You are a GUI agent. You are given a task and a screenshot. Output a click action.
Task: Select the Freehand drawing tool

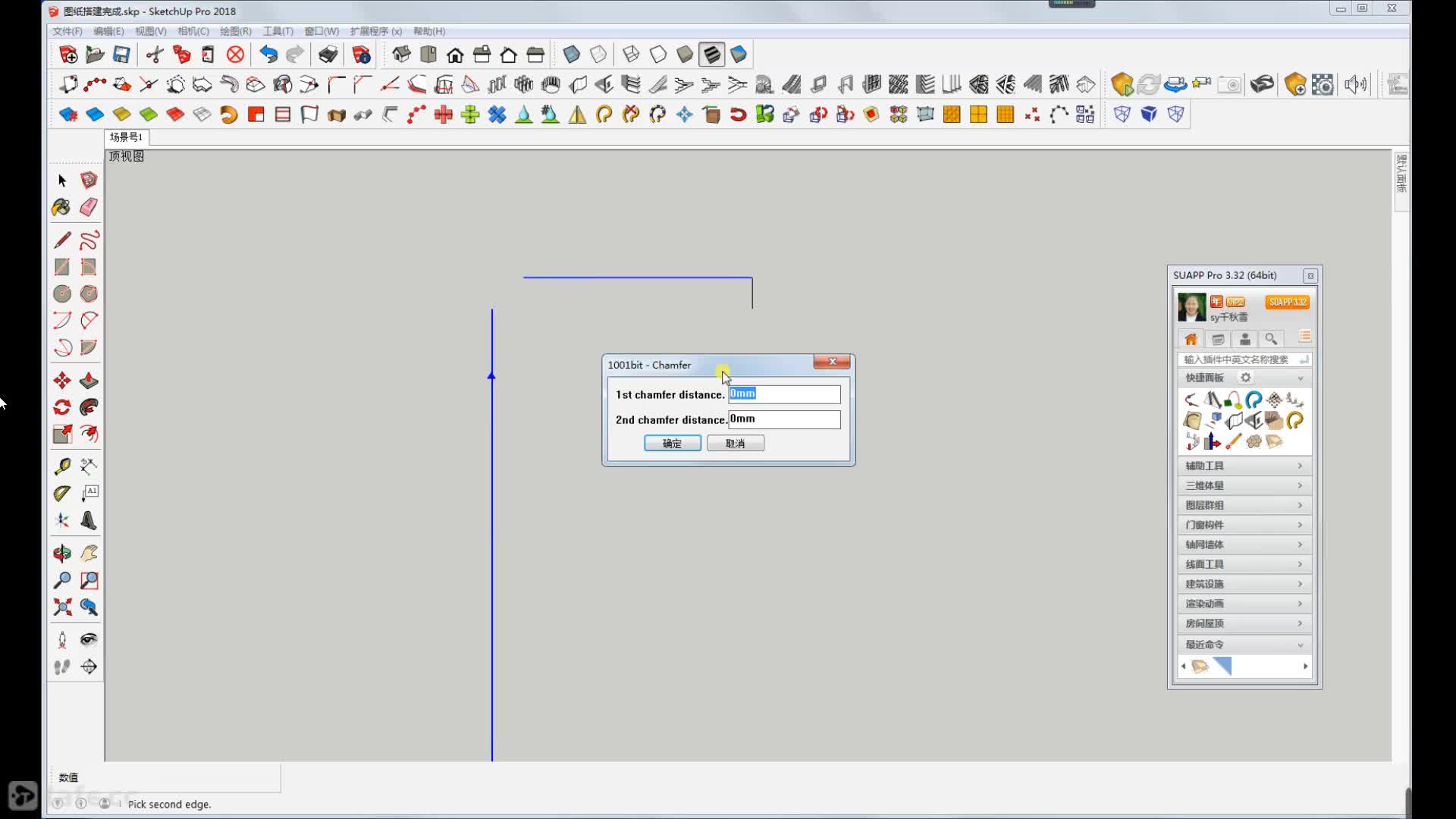[89, 240]
